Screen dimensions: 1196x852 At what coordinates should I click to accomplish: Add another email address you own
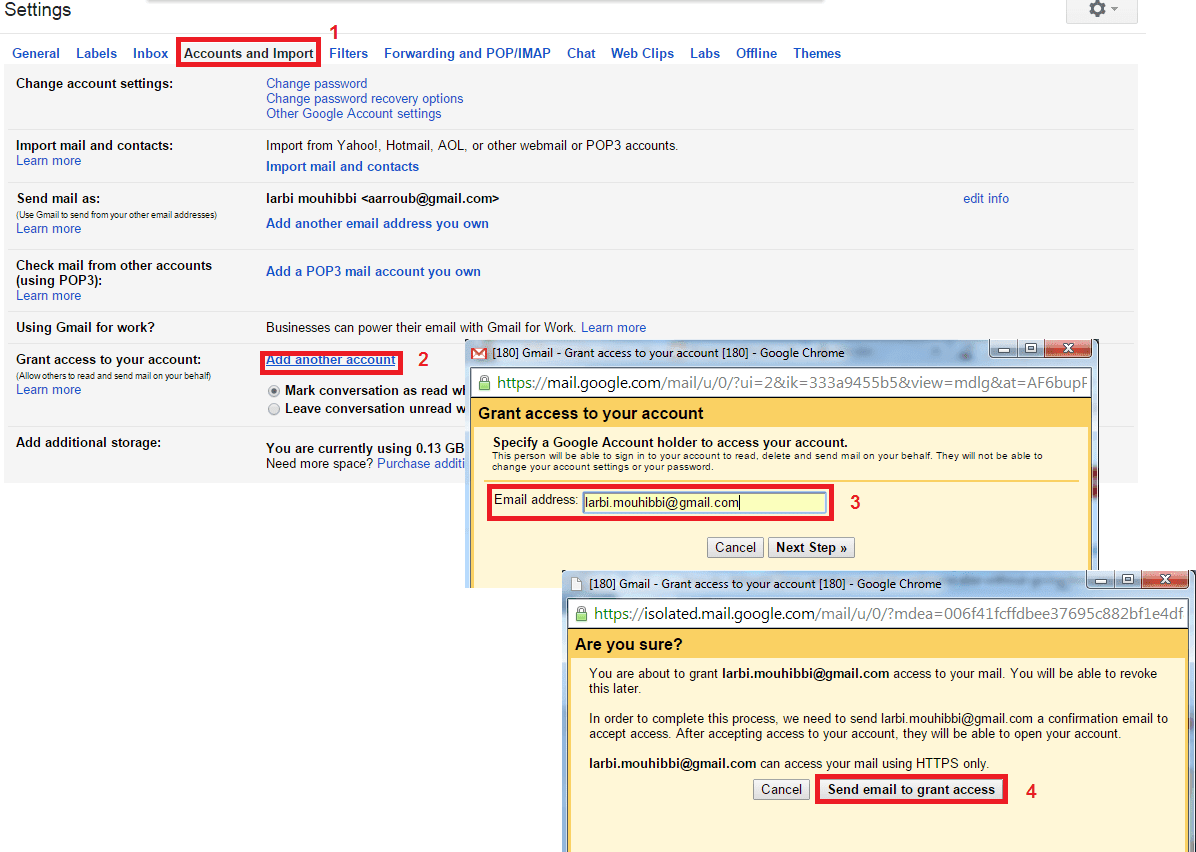pos(378,223)
